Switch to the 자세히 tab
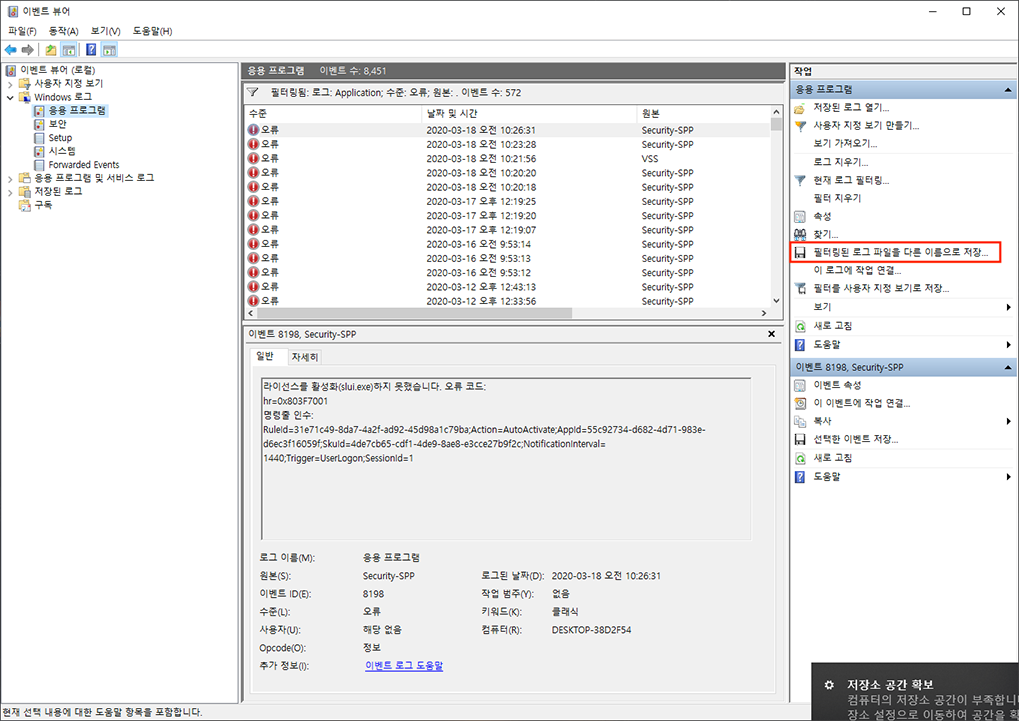The height and width of the screenshot is (721, 1019). point(305,357)
